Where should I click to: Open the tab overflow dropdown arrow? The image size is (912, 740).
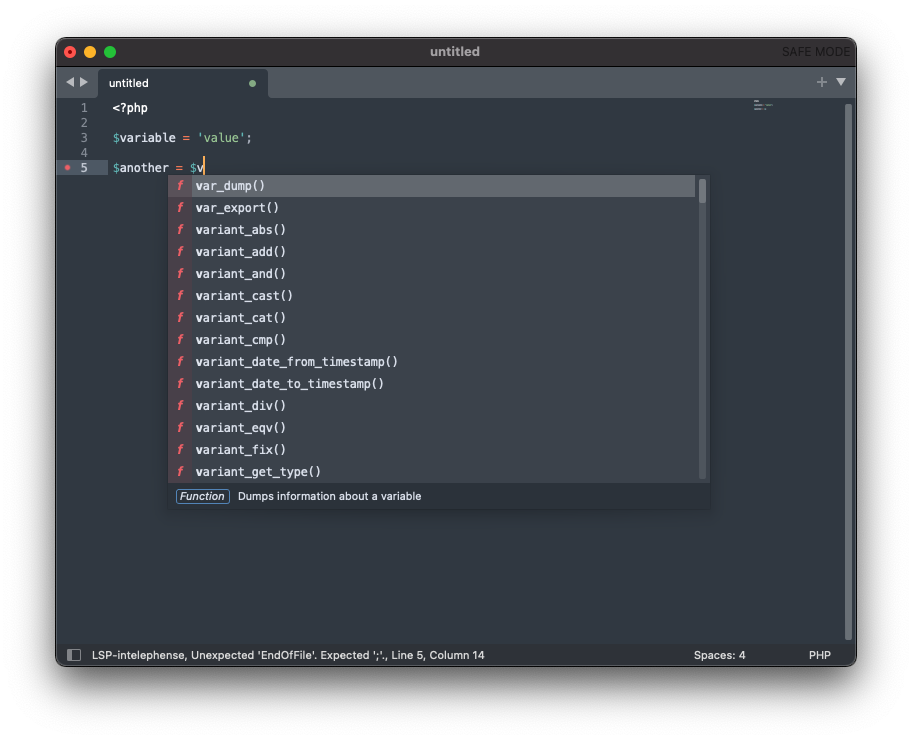coord(840,83)
